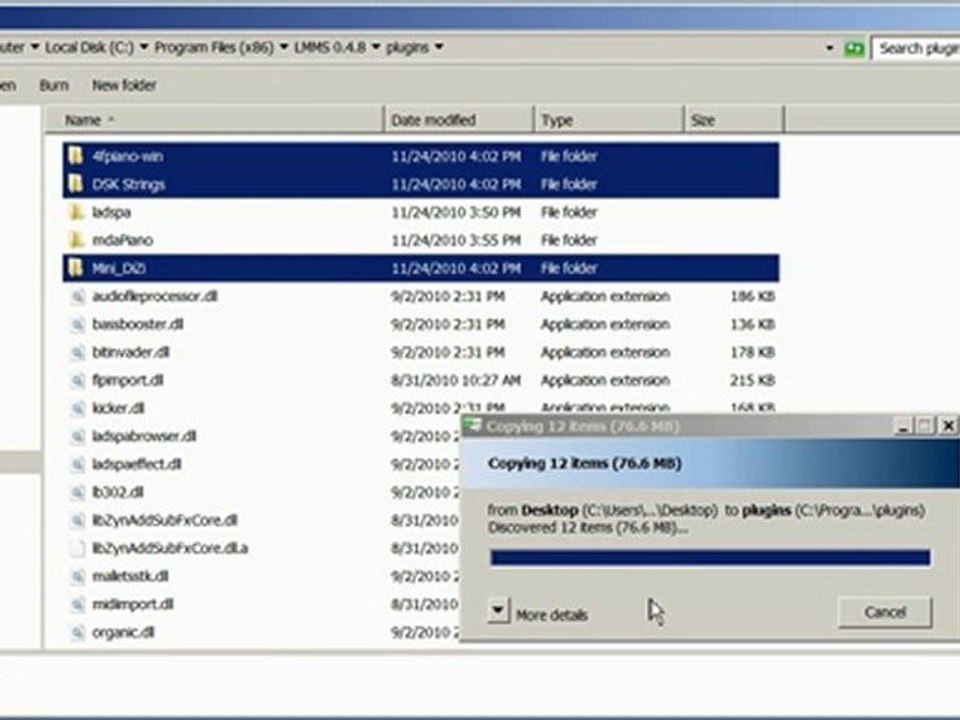Click the Mini_DiZi folder icon
Image resolution: width=960 pixels, height=720 pixels.
76,268
